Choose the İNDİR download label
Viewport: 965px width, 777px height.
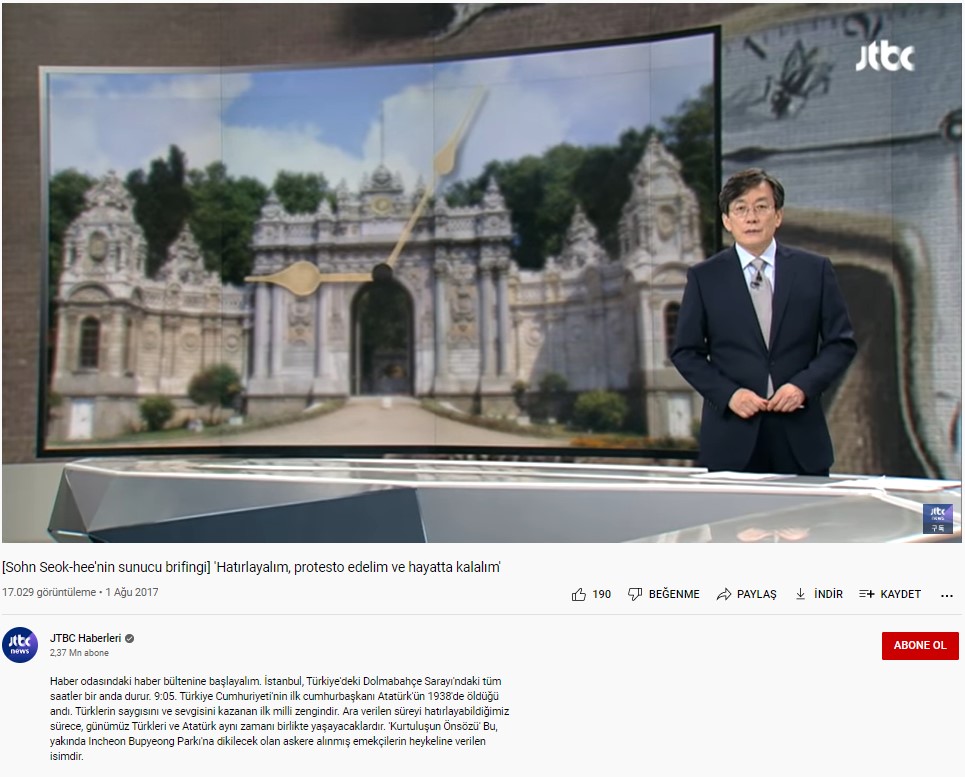pyautogui.click(x=828, y=594)
